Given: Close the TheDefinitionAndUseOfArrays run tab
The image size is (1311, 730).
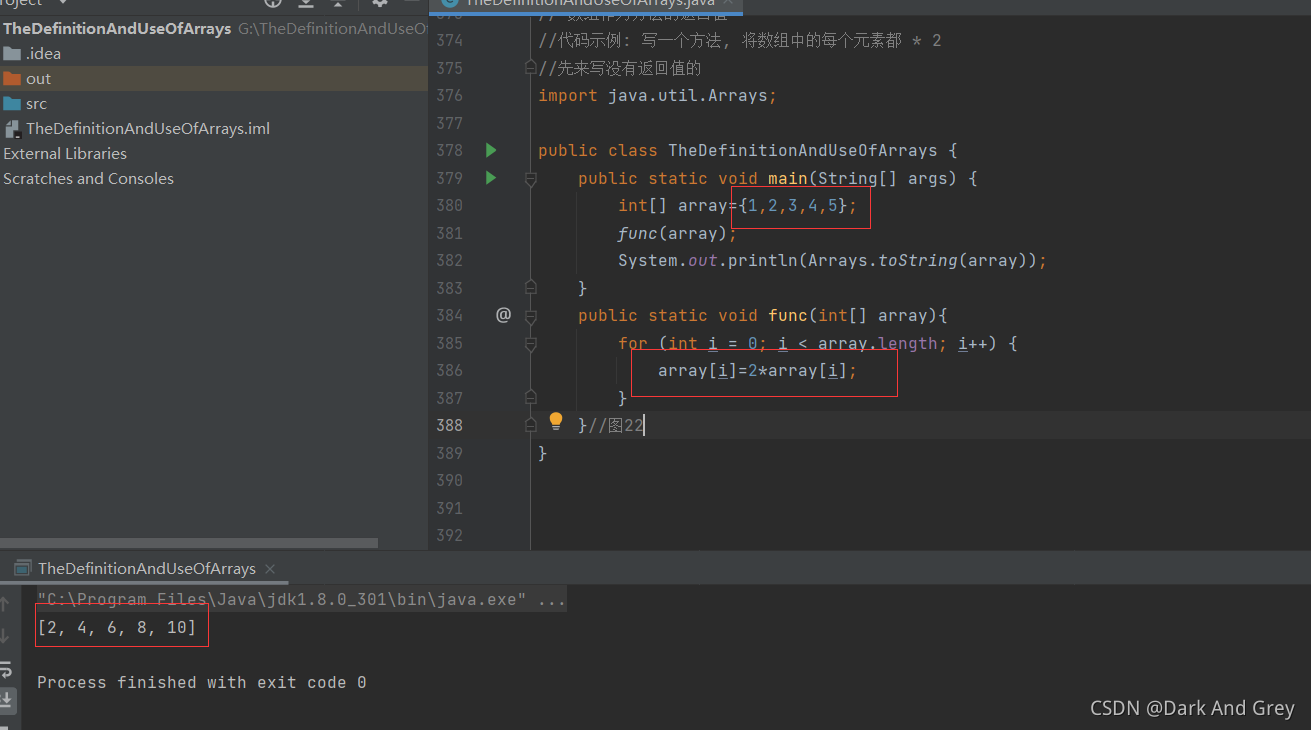Looking at the screenshot, I should (270, 568).
